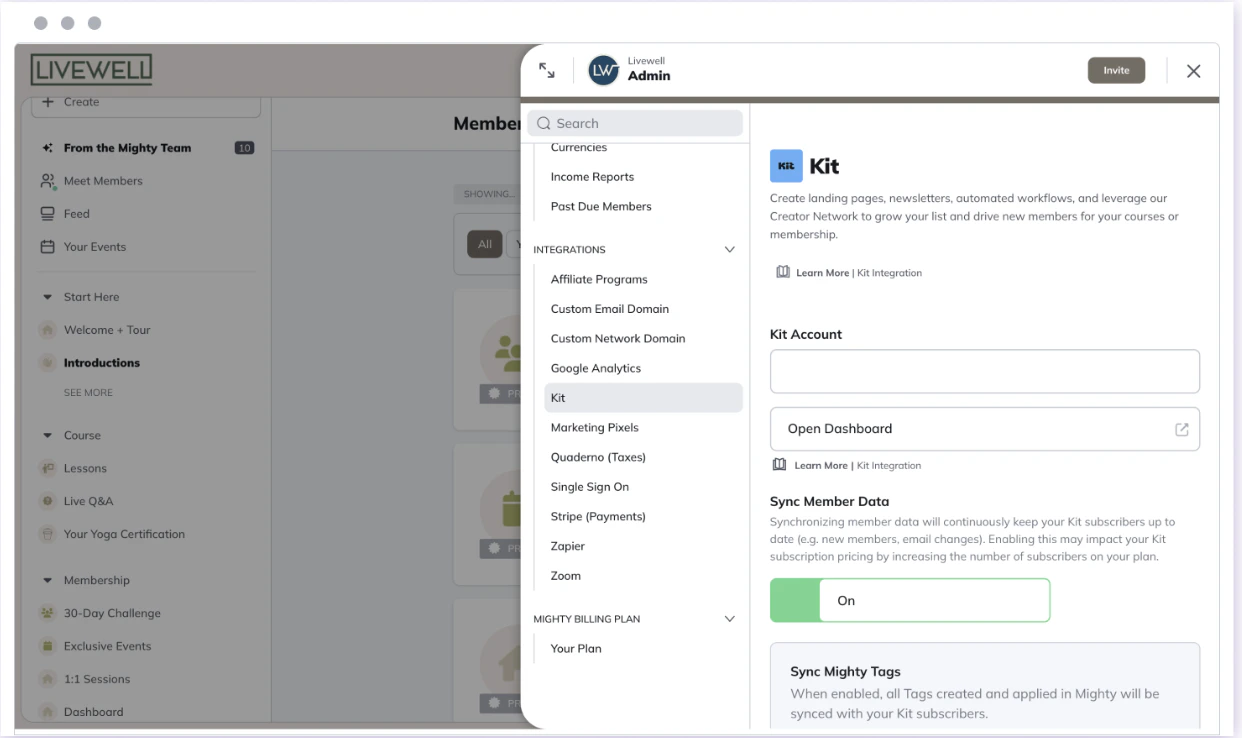
Task: Open Your Events in sidebar
Action: [95, 247]
